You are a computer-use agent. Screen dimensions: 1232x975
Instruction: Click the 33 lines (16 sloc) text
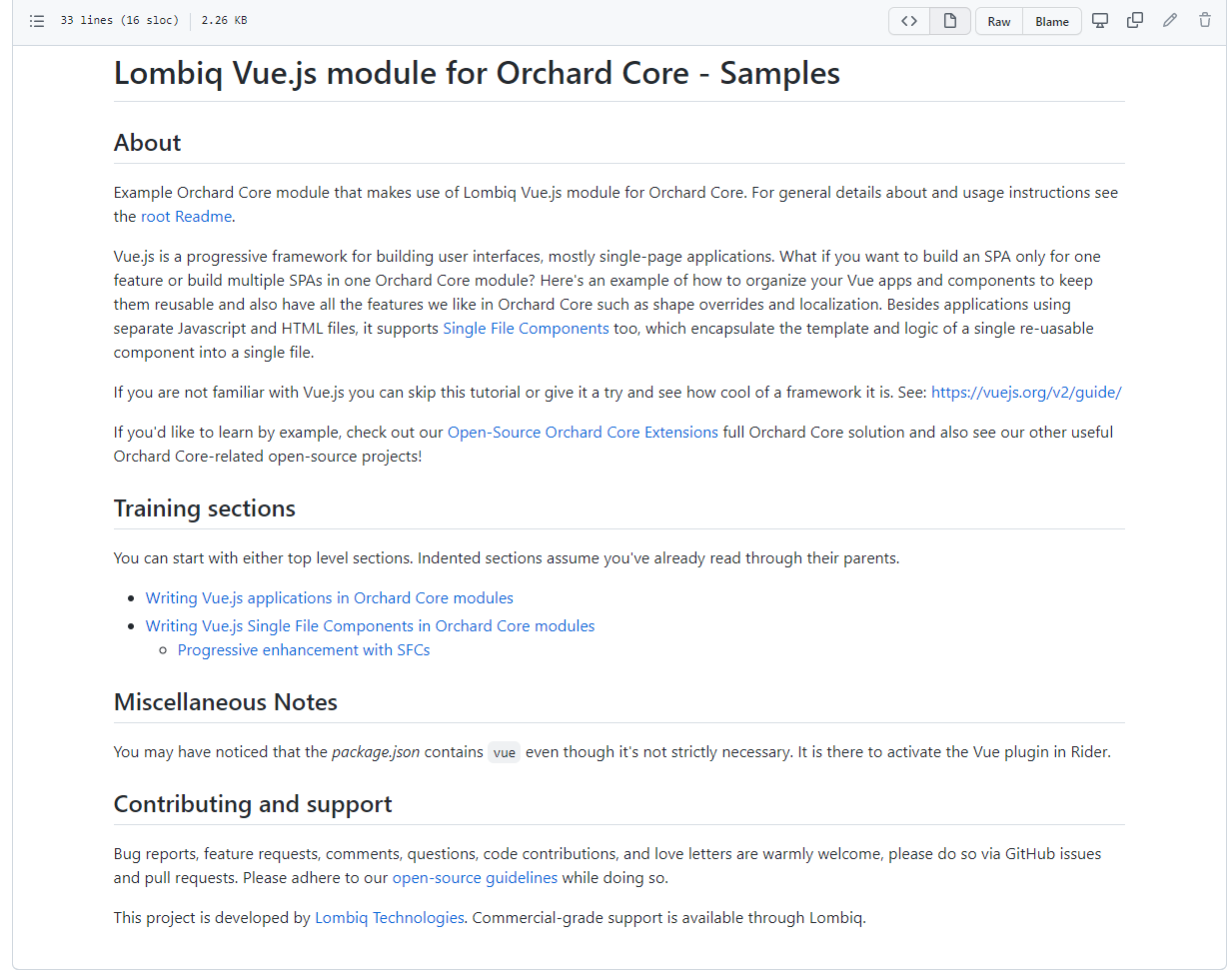point(120,20)
